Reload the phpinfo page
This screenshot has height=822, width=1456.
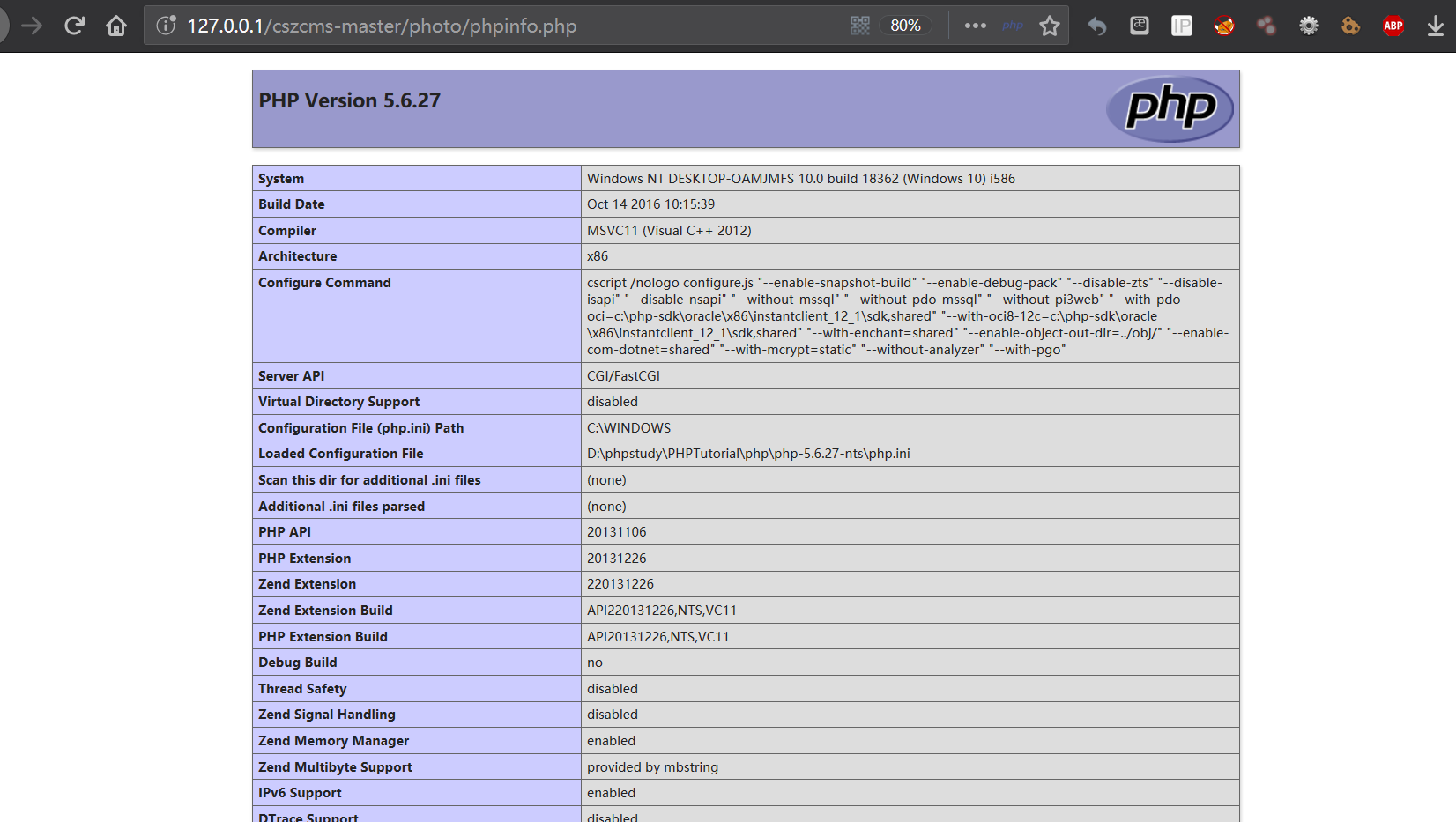pos(74,26)
